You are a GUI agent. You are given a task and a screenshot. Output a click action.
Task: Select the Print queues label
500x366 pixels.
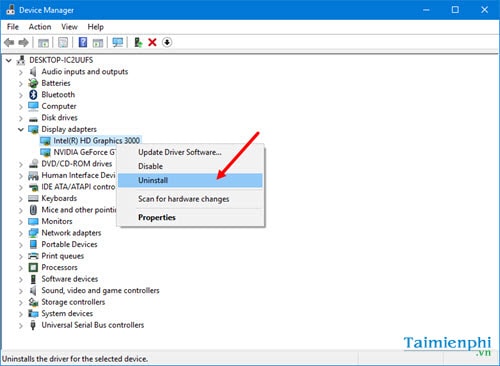click(x=62, y=256)
